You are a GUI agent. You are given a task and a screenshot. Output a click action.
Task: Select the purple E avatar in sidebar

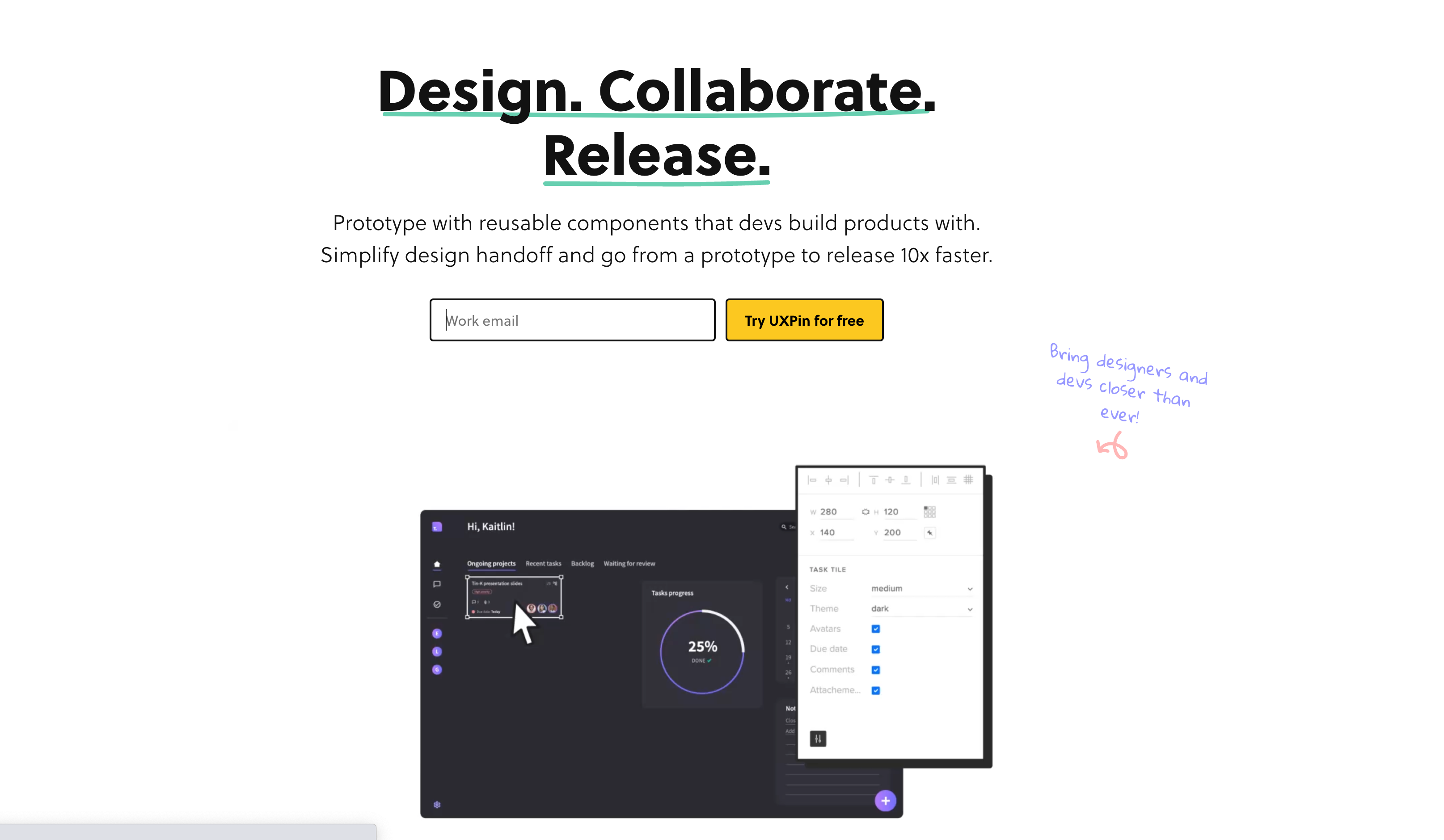click(437, 634)
